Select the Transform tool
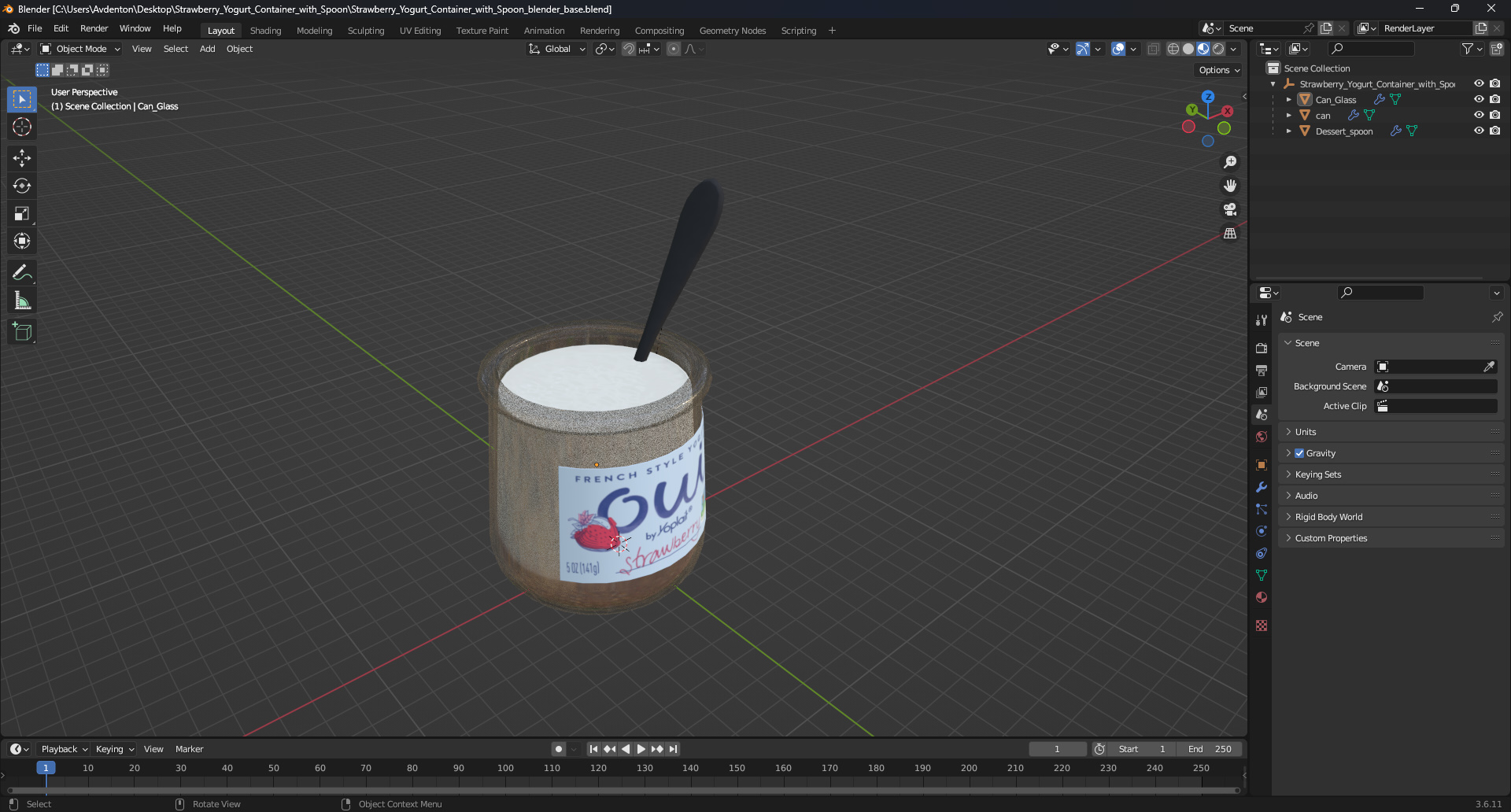 tap(22, 241)
